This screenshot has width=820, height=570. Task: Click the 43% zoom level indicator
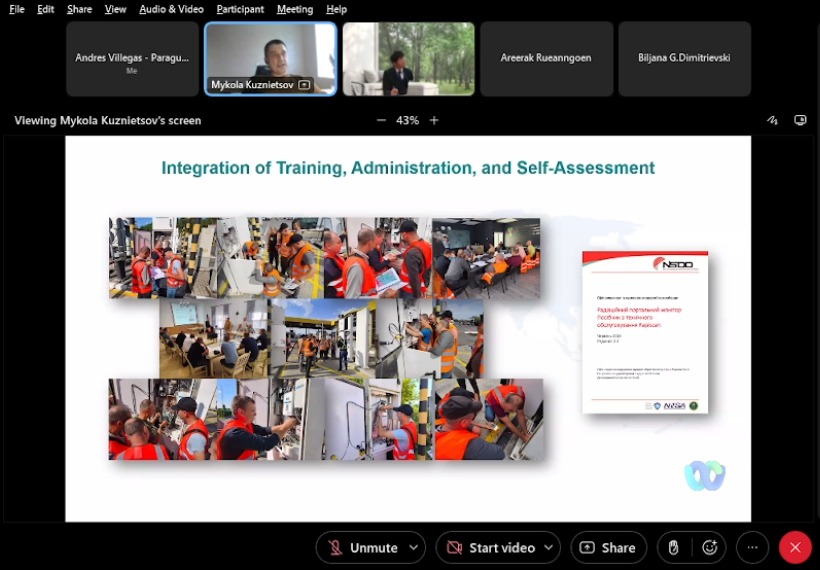[407, 120]
